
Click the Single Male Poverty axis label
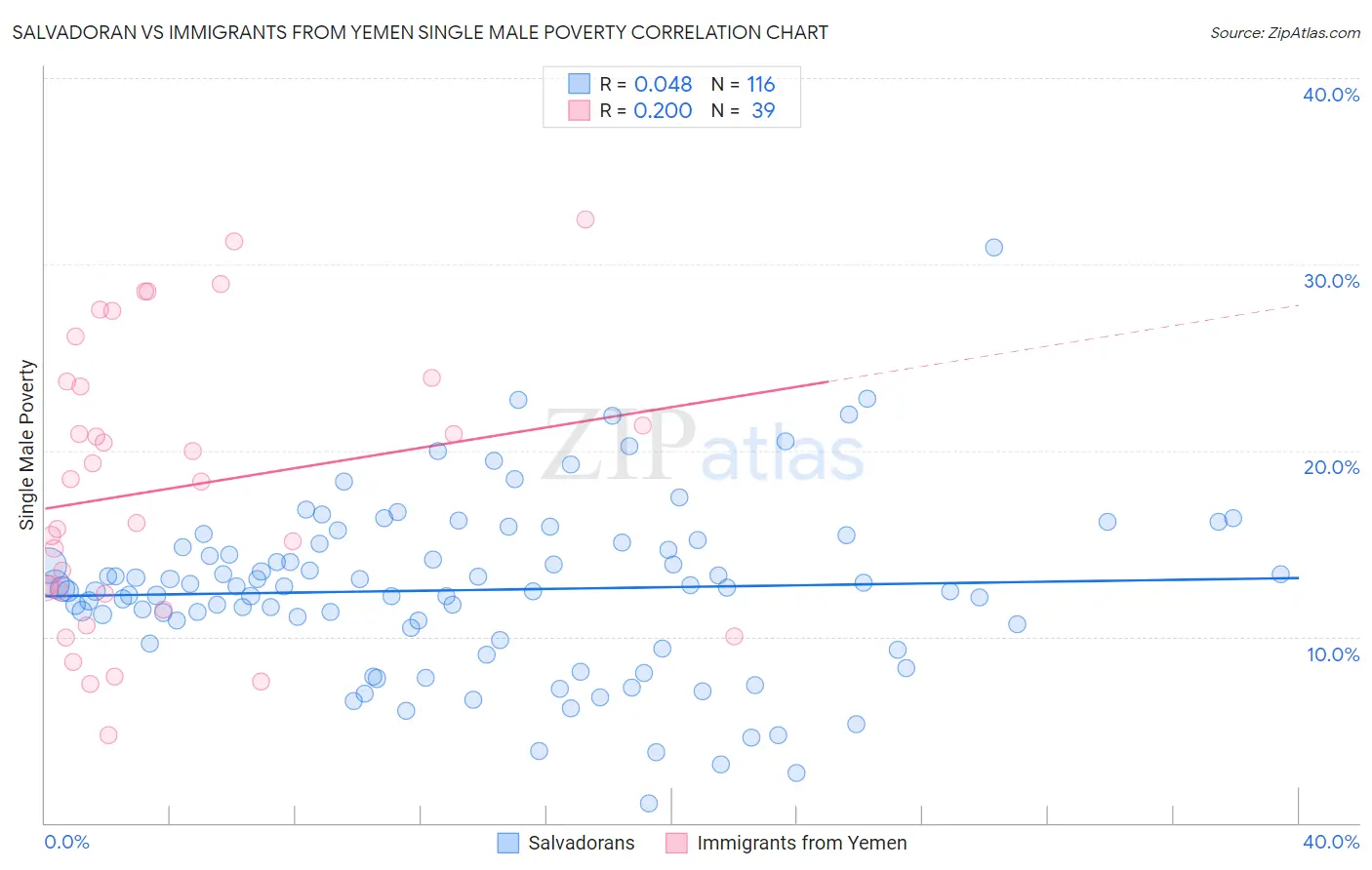coord(26,445)
